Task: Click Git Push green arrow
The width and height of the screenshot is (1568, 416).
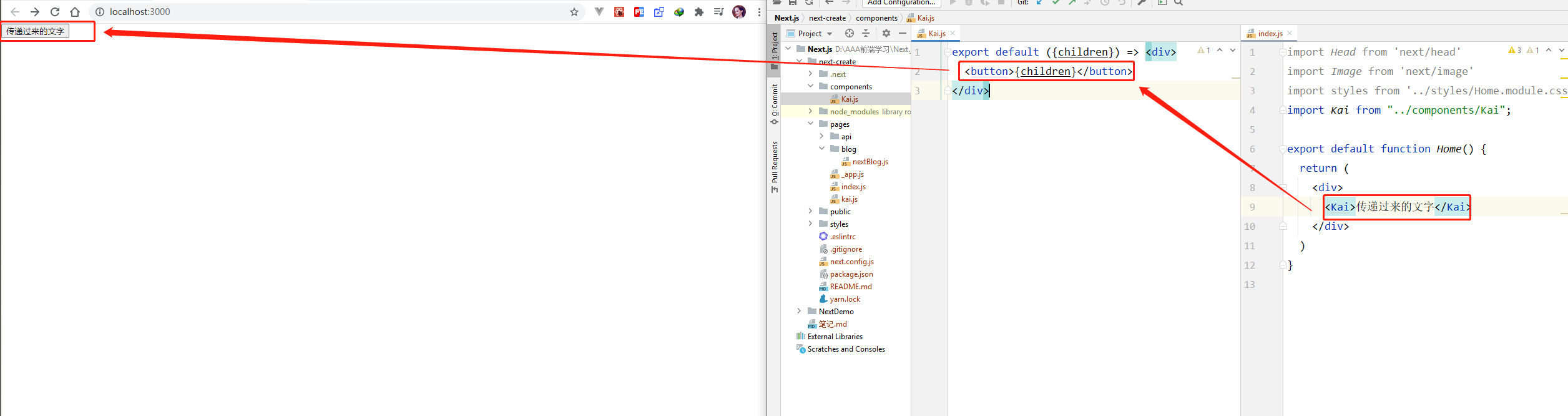Action: [x=1072, y=2]
